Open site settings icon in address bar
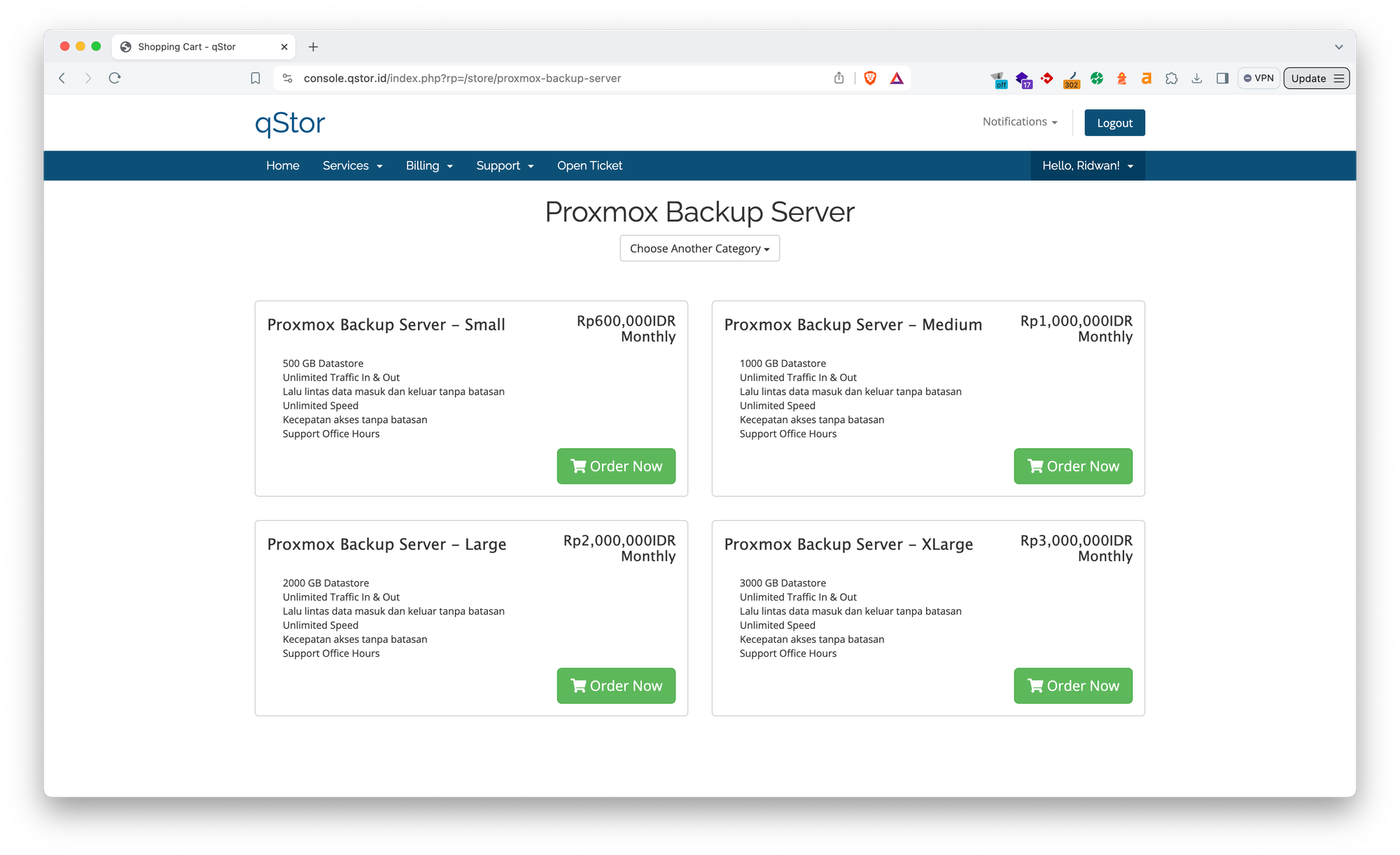 [x=288, y=78]
